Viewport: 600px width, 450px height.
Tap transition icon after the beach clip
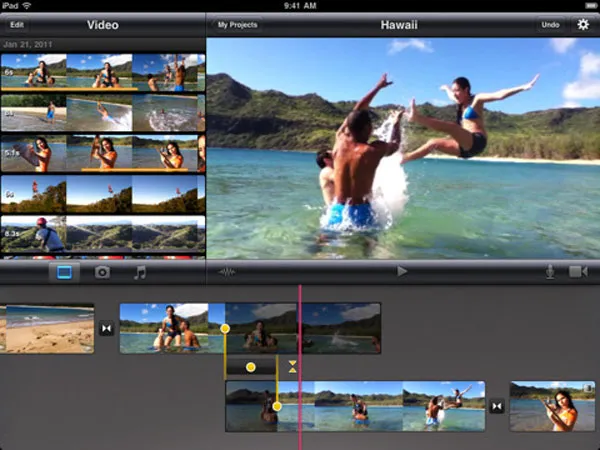click(107, 328)
